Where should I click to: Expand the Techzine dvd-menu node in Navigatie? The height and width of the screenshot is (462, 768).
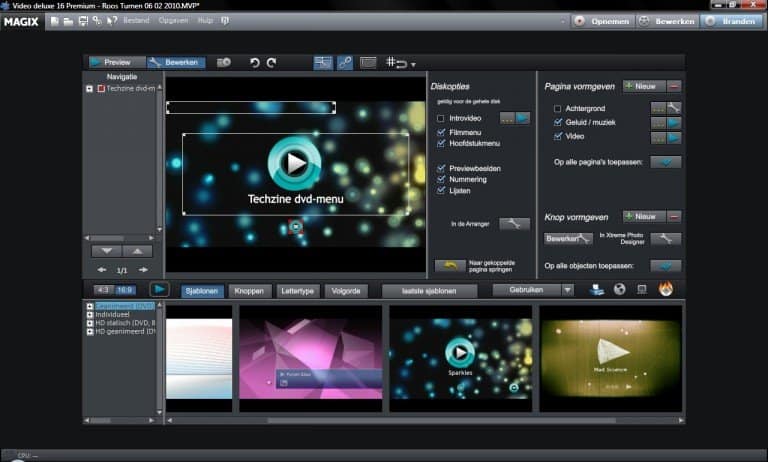90,89
